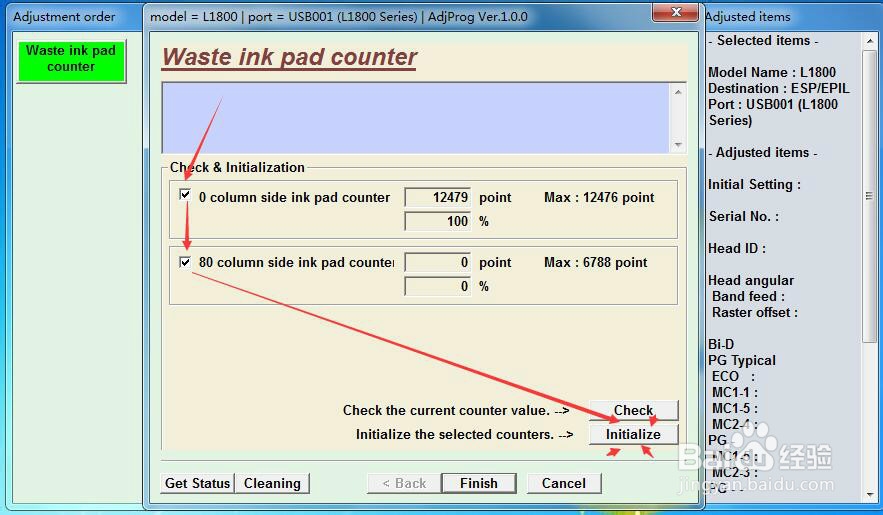The image size is (883, 515).
Task: Click the message box scroll up arrow
Action: [x=678, y=92]
